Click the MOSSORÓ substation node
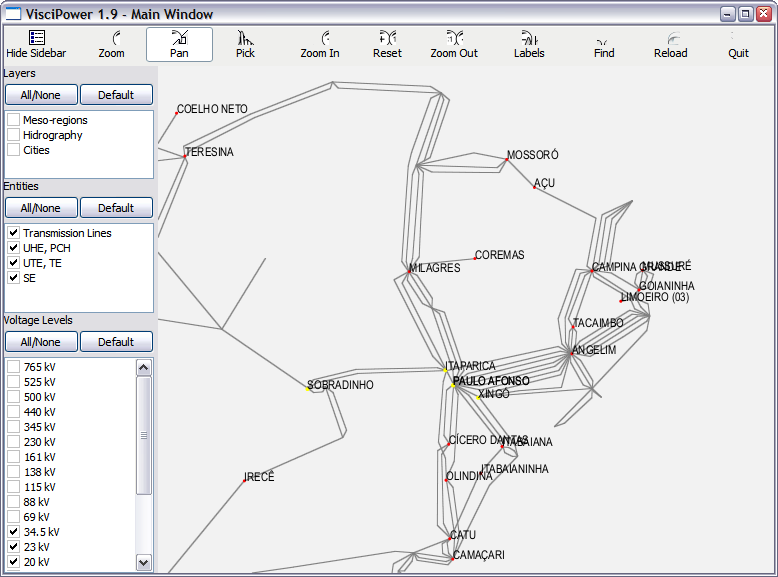Viewport: 778px width, 577px height. click(507, 159)
